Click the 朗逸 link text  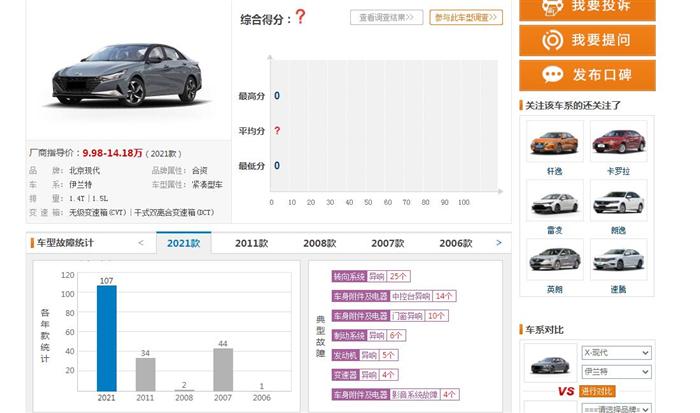618,230
